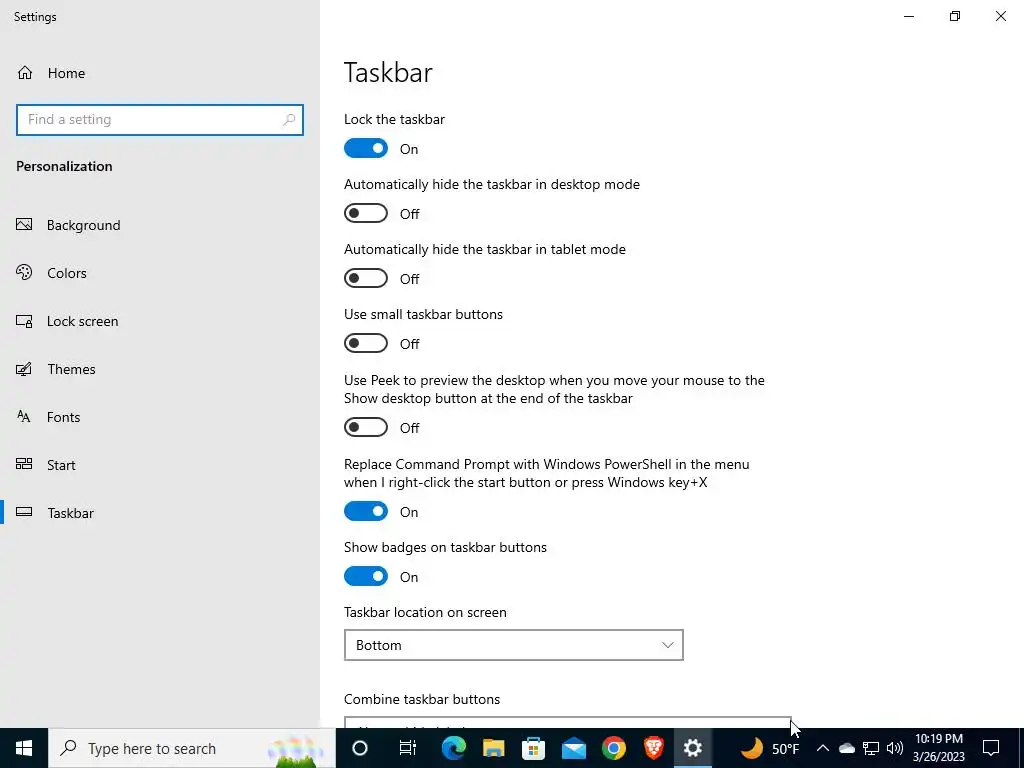Open the Windows Start button

pos(24,748)
